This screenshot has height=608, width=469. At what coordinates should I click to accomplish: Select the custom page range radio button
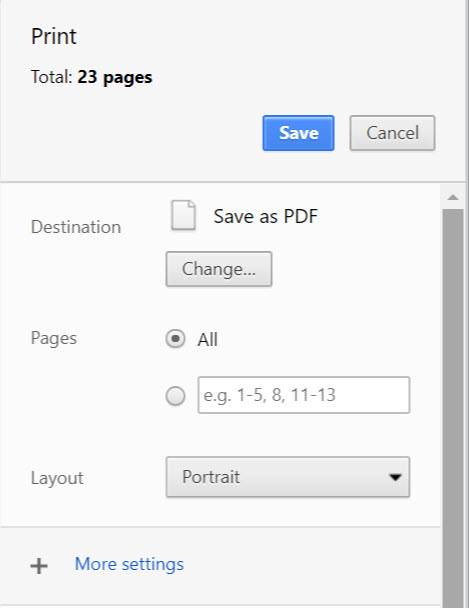point(175,396)
